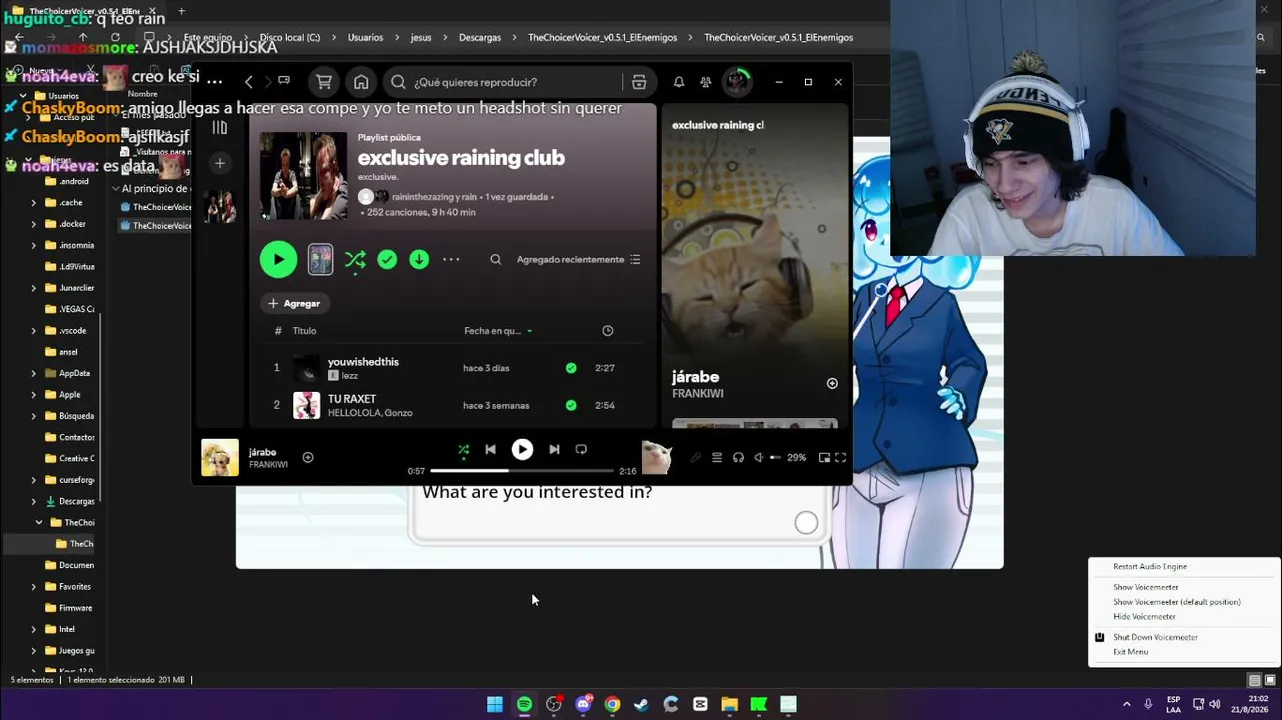Toggle saved checkmark for the playlist
This screenshot has width=1282, height=720.
[387, 260]
